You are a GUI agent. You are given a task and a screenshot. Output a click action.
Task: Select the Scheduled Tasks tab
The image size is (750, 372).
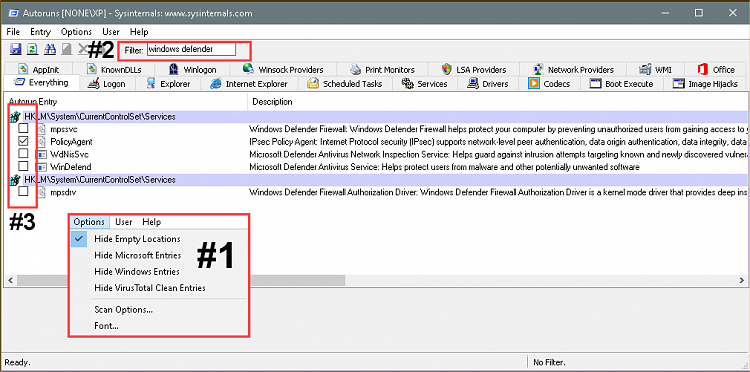pos(345,84)
